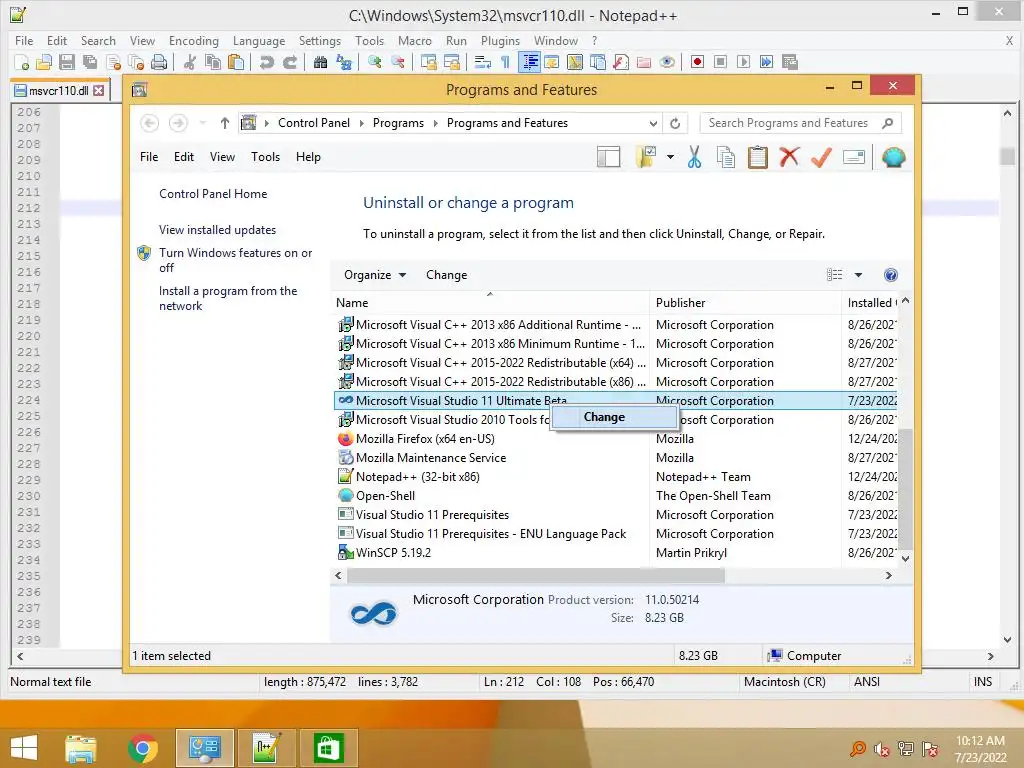
Task: Close the msvcr110.dll tab with its X
Action: pos(99,91)
